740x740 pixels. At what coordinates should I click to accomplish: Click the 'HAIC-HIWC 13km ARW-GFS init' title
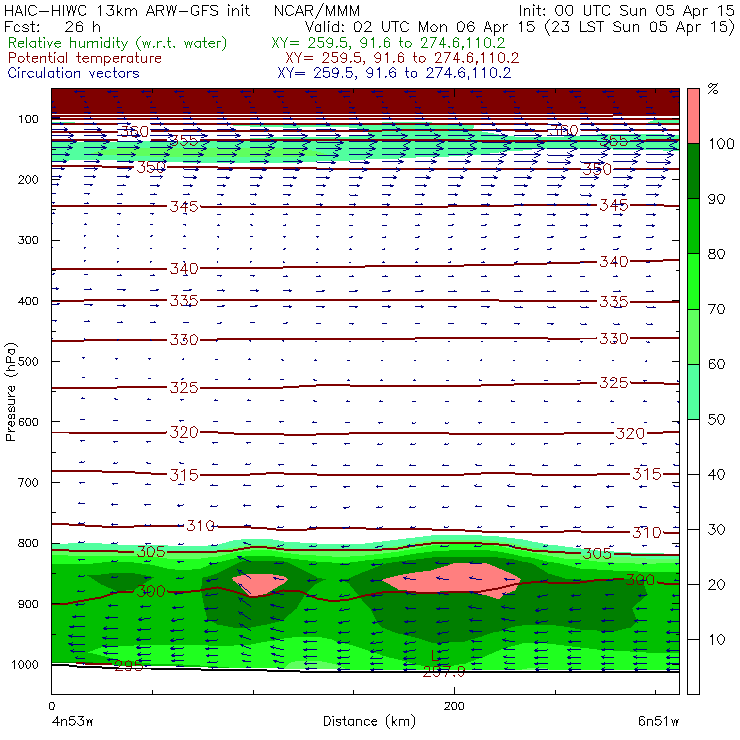tap(127, 10)
